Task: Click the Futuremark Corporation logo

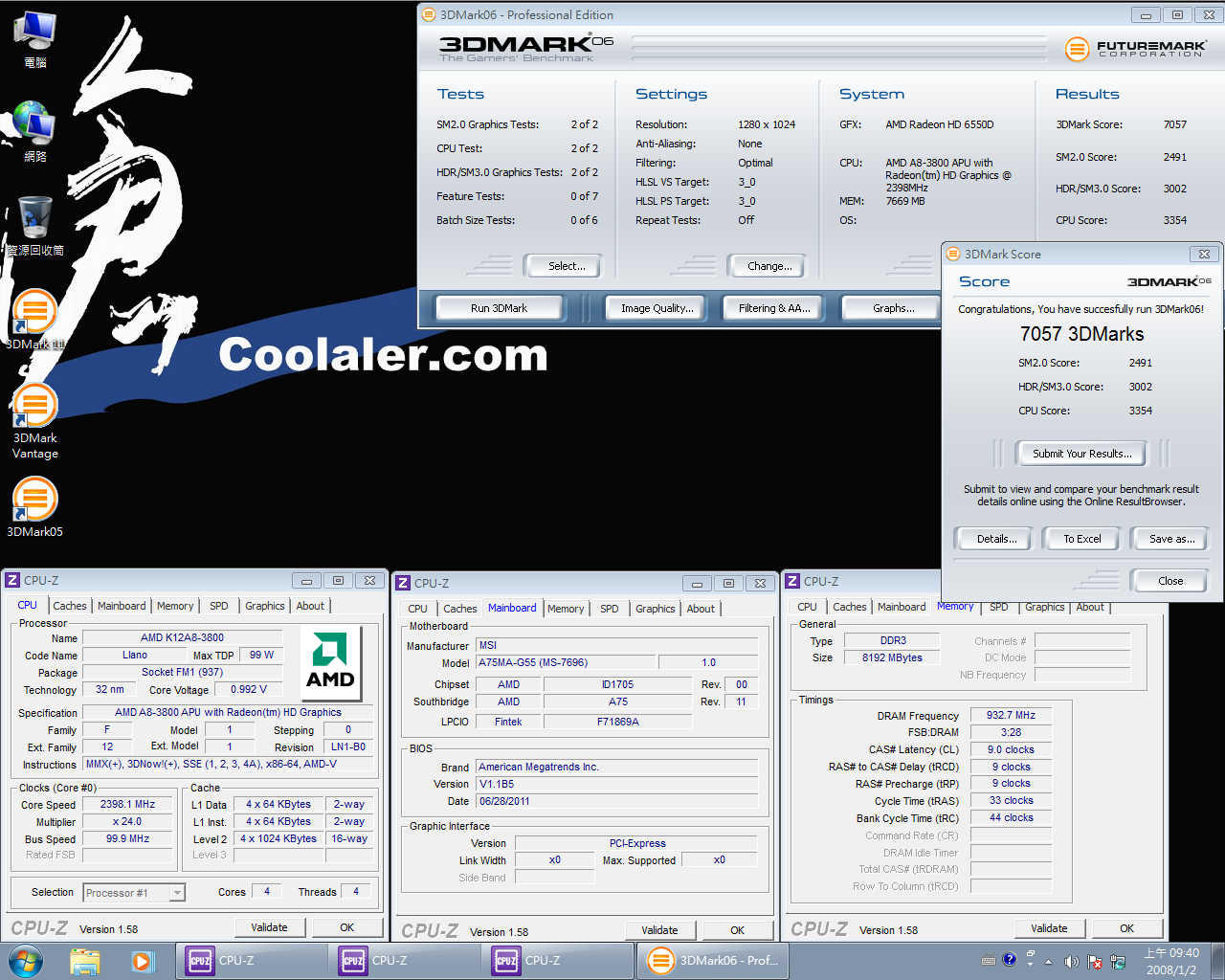Action: point(1136,49)
